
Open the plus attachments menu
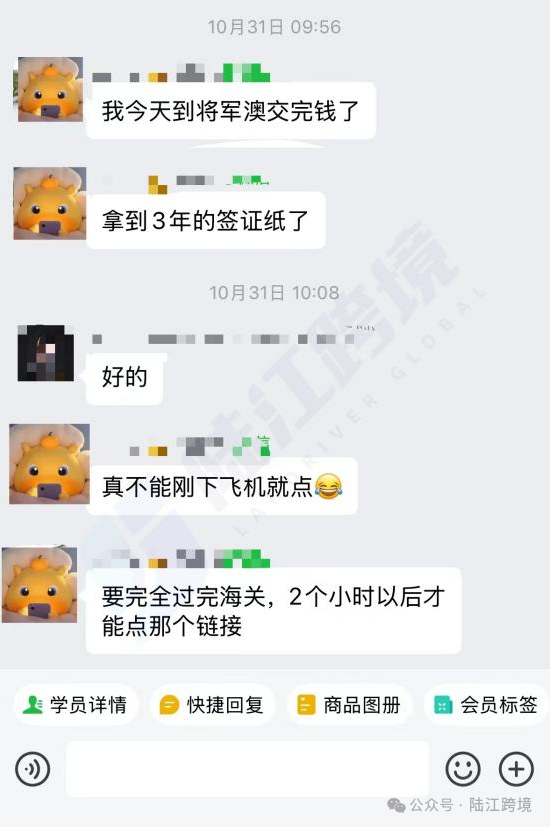pyautogui.click(x=516, y=769)
